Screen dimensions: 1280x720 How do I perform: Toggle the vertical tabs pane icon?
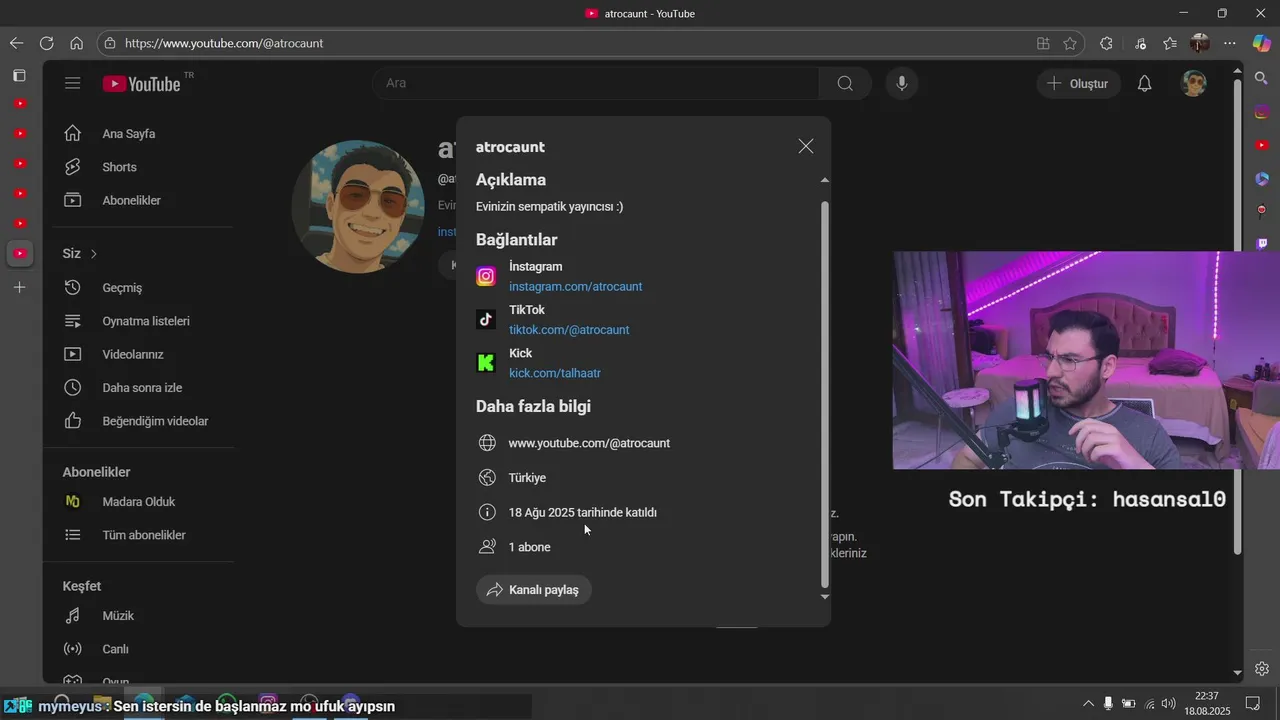19,75
